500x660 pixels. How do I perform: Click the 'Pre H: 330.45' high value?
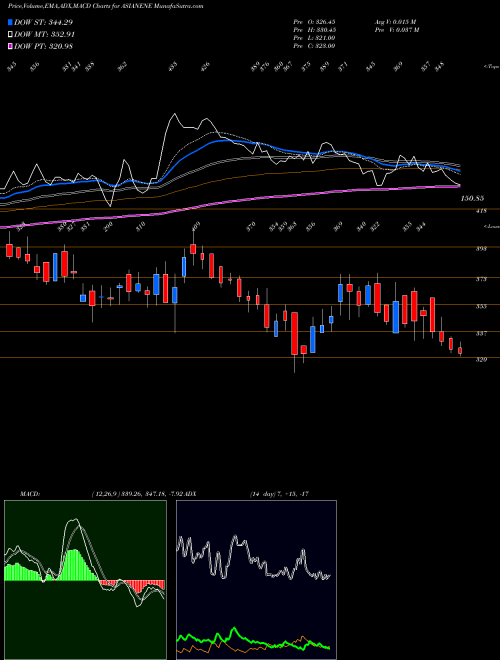pyautogui.click(x=314, y=30)
